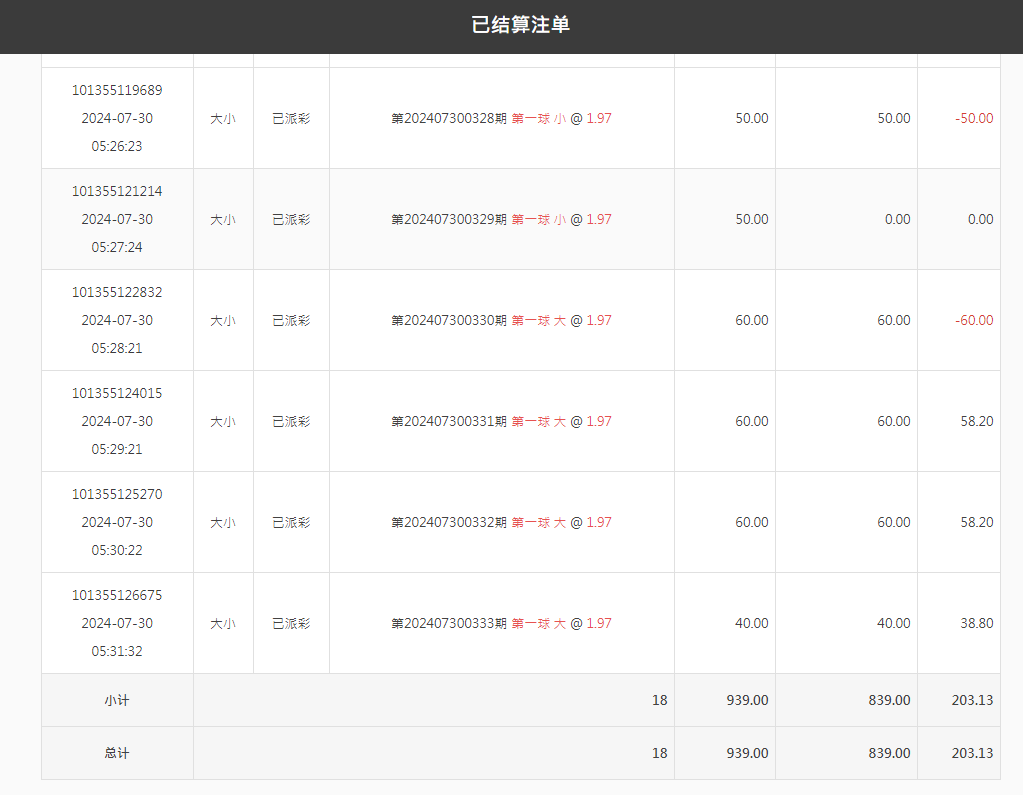Click the 38.80 win result
The width and height of the screenshot is (1023, 795).
point(977,623)
